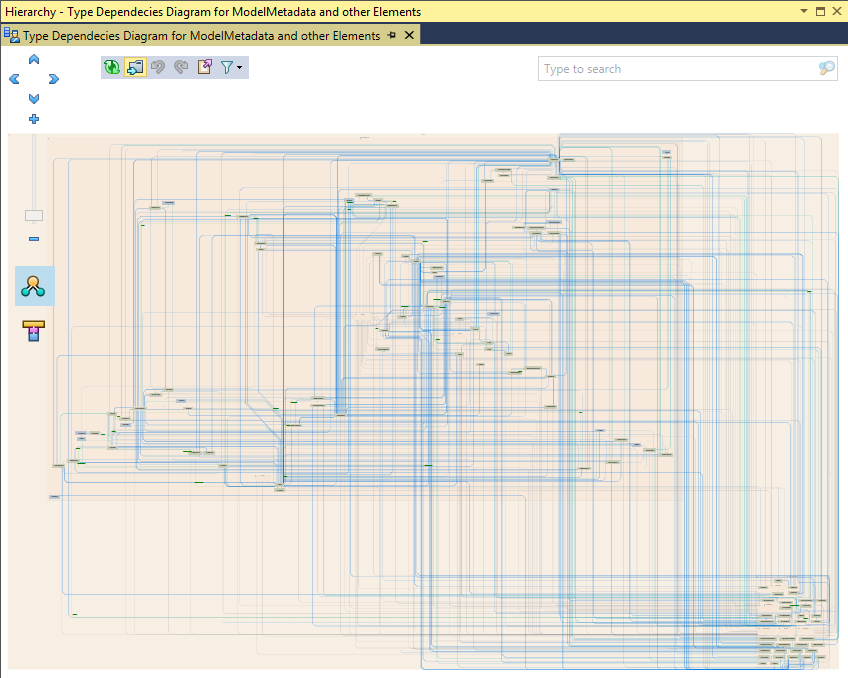Pan the diagram right with the right arrow
This screenshot has height=678, width=848.
point(54,79)
